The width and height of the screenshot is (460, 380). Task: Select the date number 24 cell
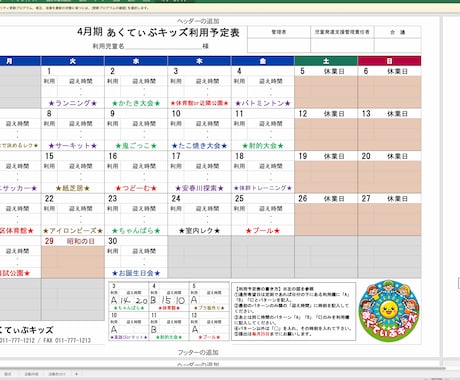coord(176,199)
